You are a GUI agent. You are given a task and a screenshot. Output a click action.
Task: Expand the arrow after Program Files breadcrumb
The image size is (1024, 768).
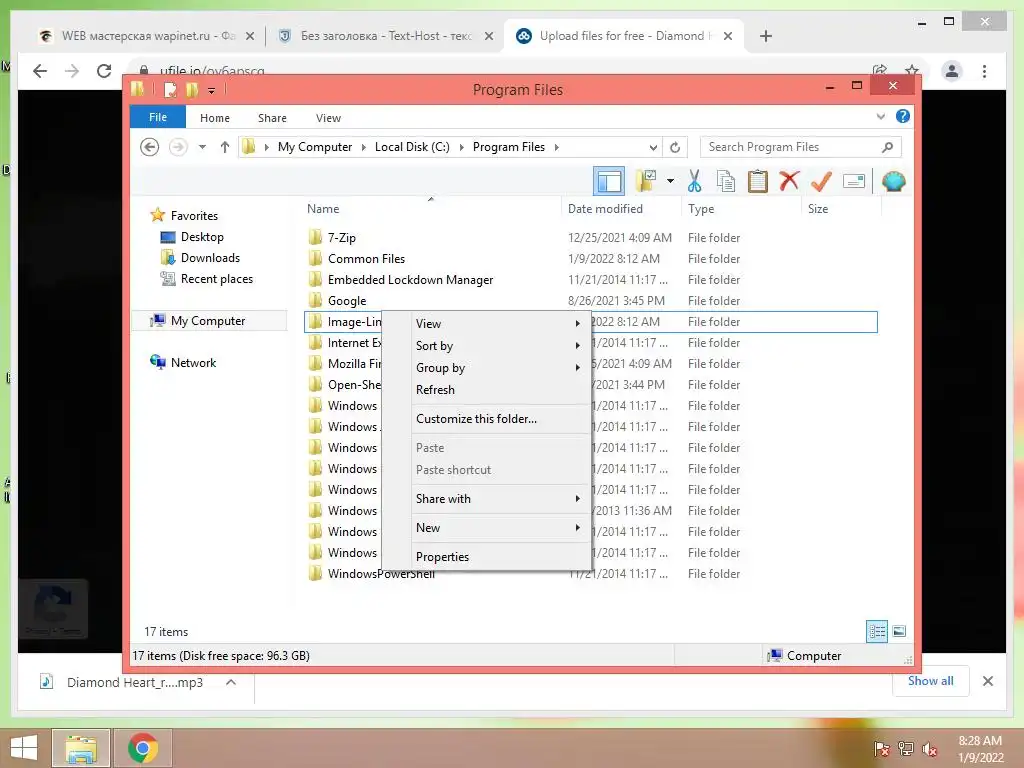point(556,147)
